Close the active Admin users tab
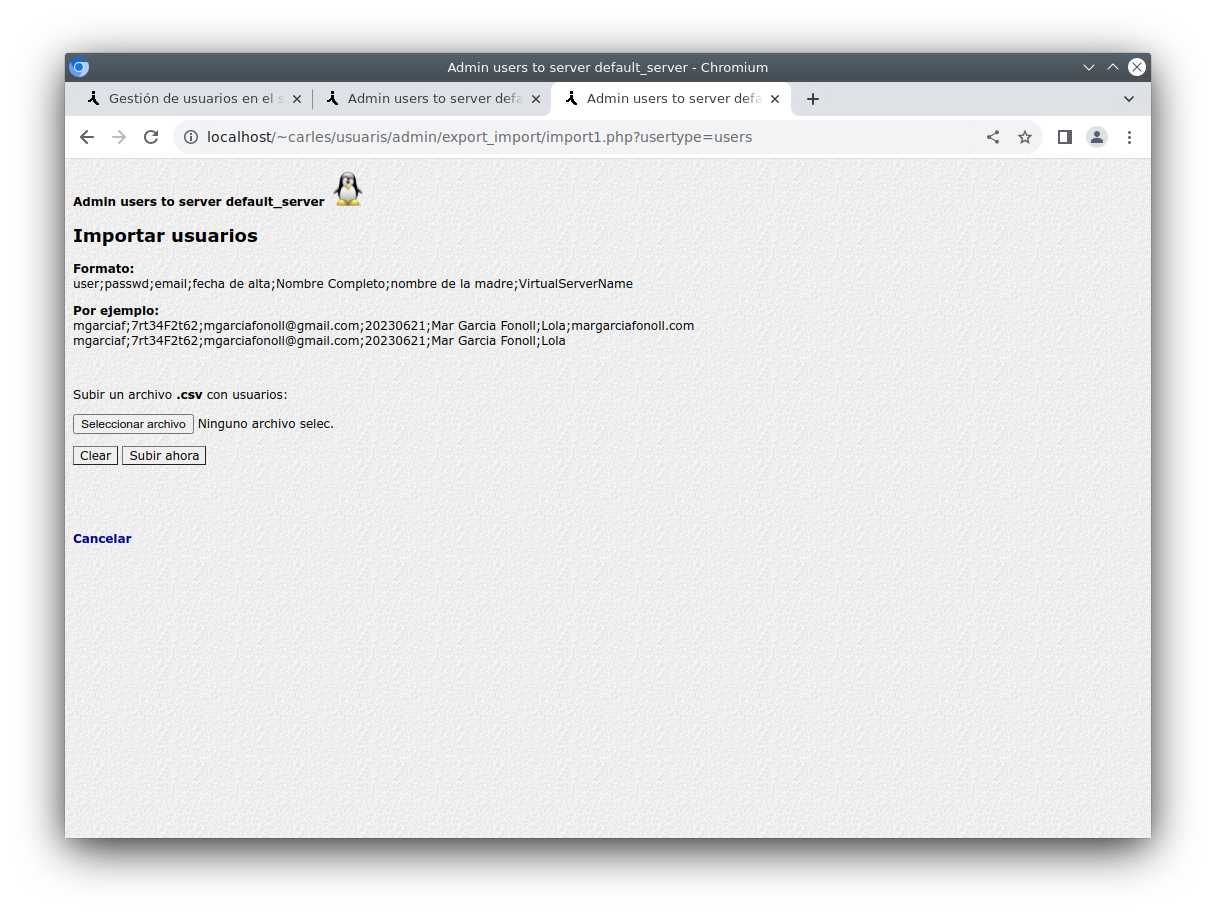 [775, 99]
